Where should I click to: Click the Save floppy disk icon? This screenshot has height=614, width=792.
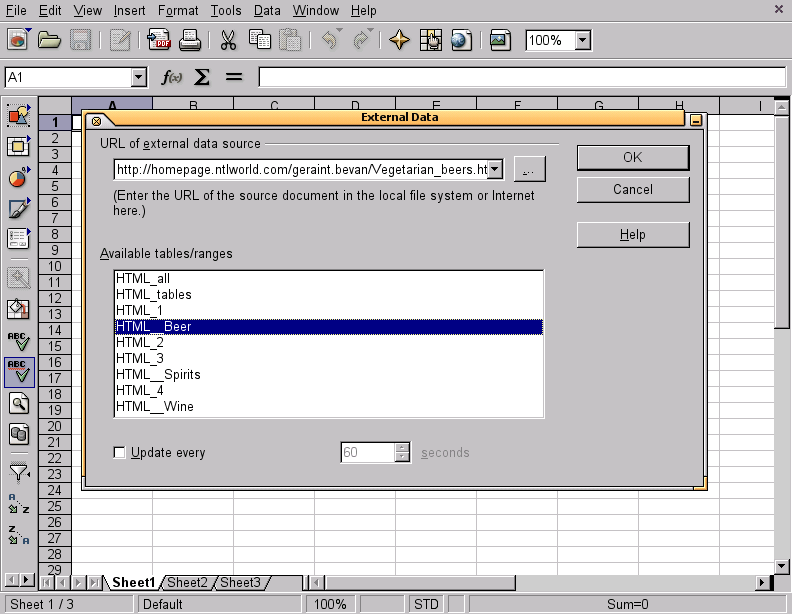80,40
